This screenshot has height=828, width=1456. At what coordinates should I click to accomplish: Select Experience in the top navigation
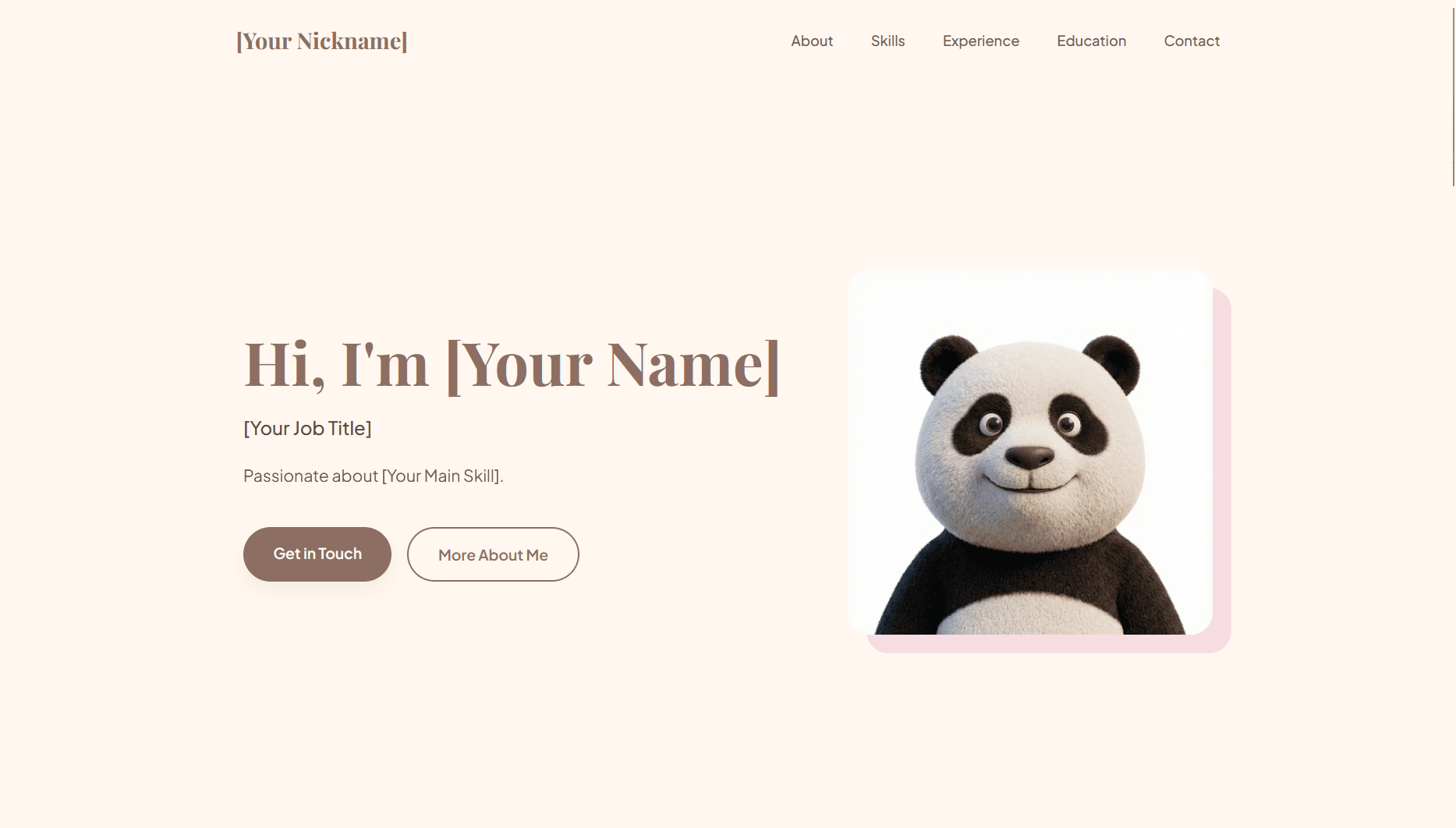pyautogui.click(x=980, y=41)
